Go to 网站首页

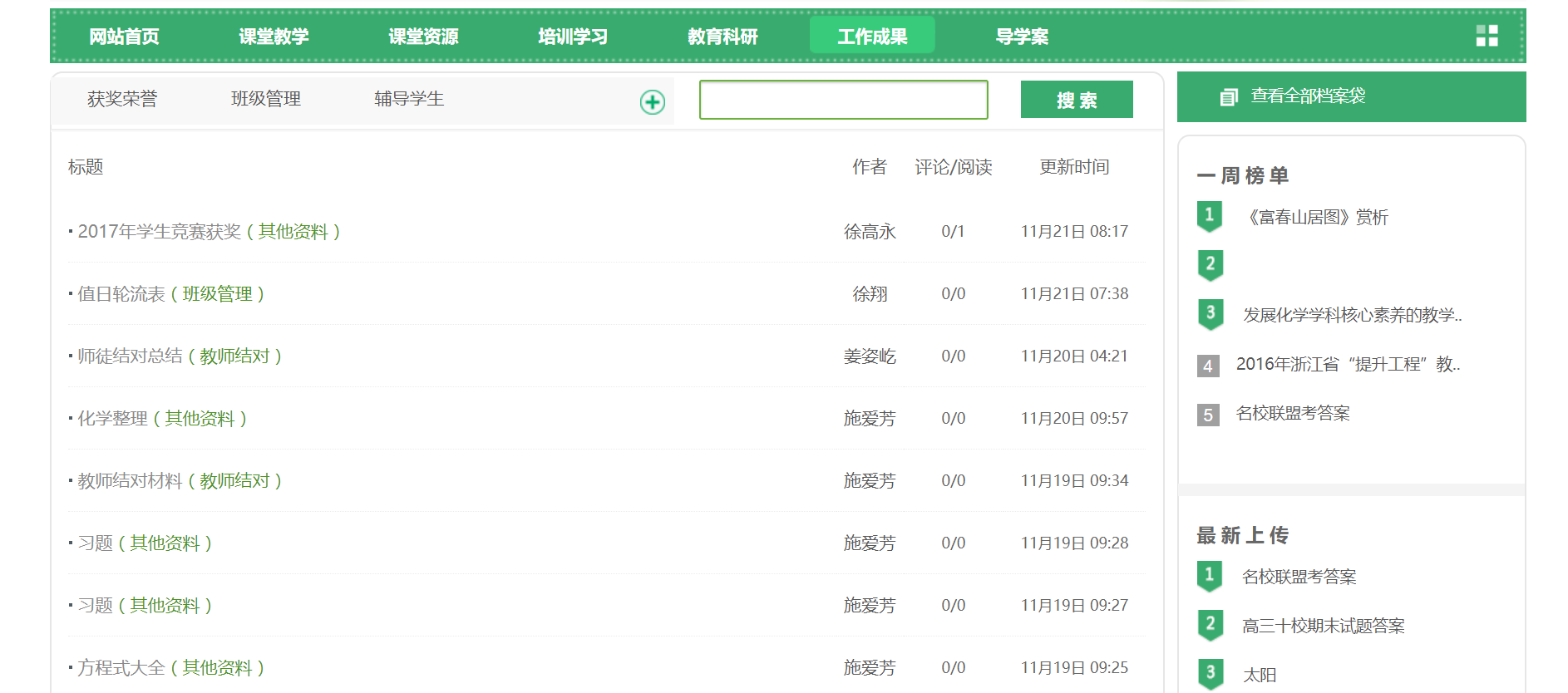[124, 37]
